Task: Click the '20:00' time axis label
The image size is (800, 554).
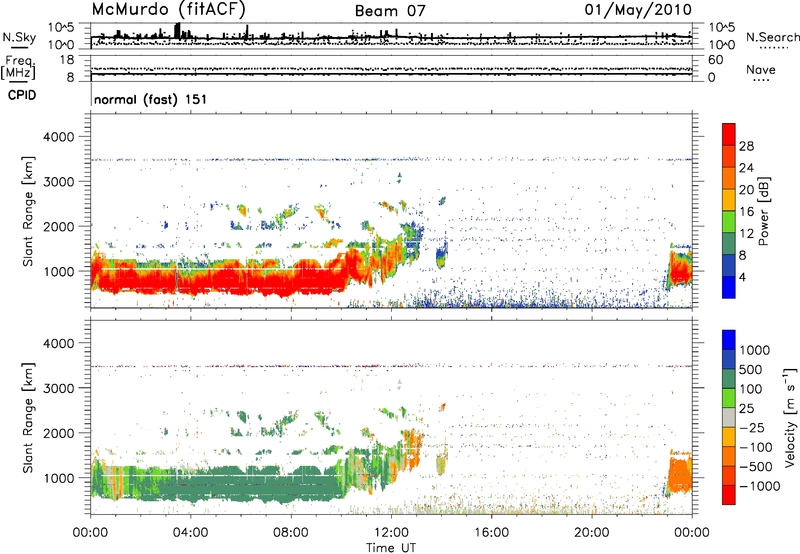Action: pos(592,533)
